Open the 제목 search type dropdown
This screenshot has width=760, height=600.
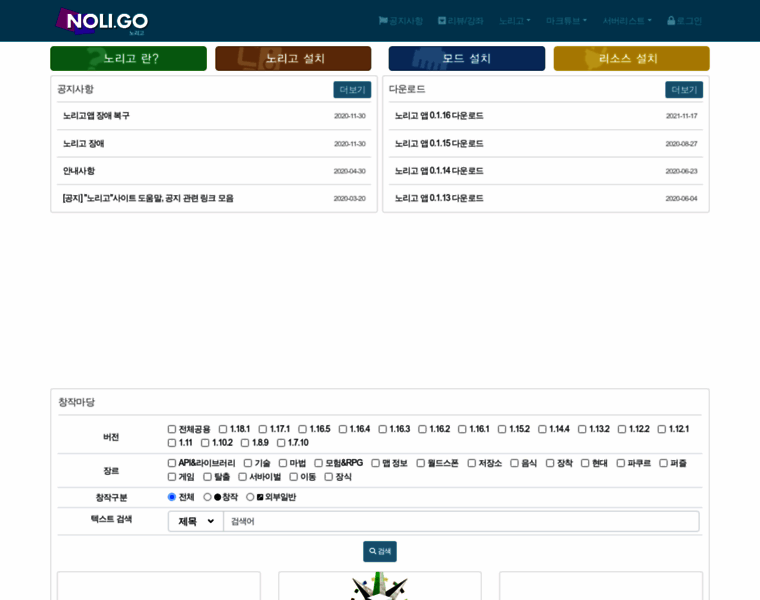tap(196, 521)
